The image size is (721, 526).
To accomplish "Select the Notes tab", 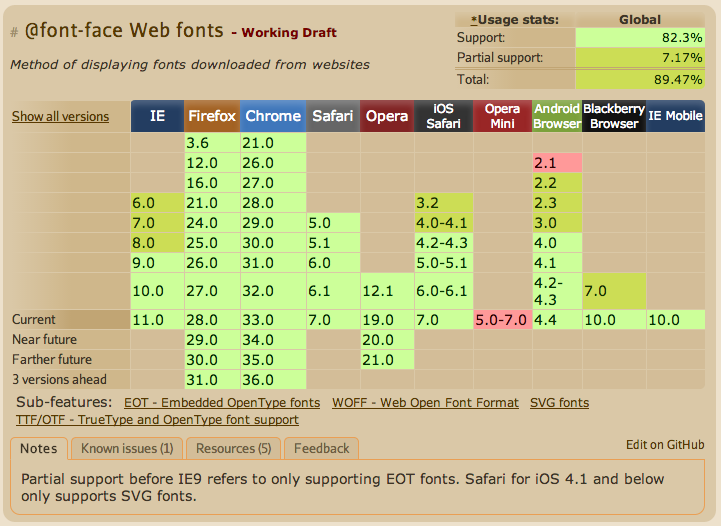I will click(39, 448).
